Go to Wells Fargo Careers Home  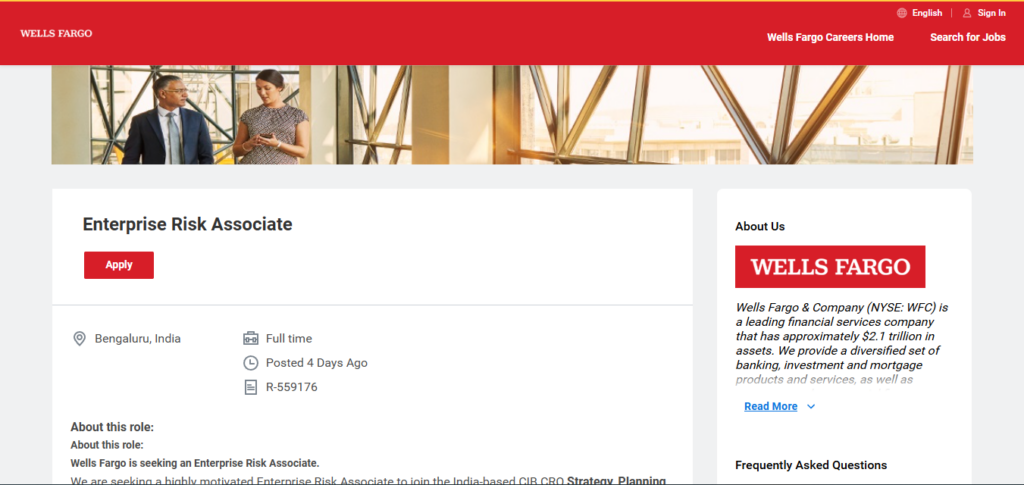point(830,37)
